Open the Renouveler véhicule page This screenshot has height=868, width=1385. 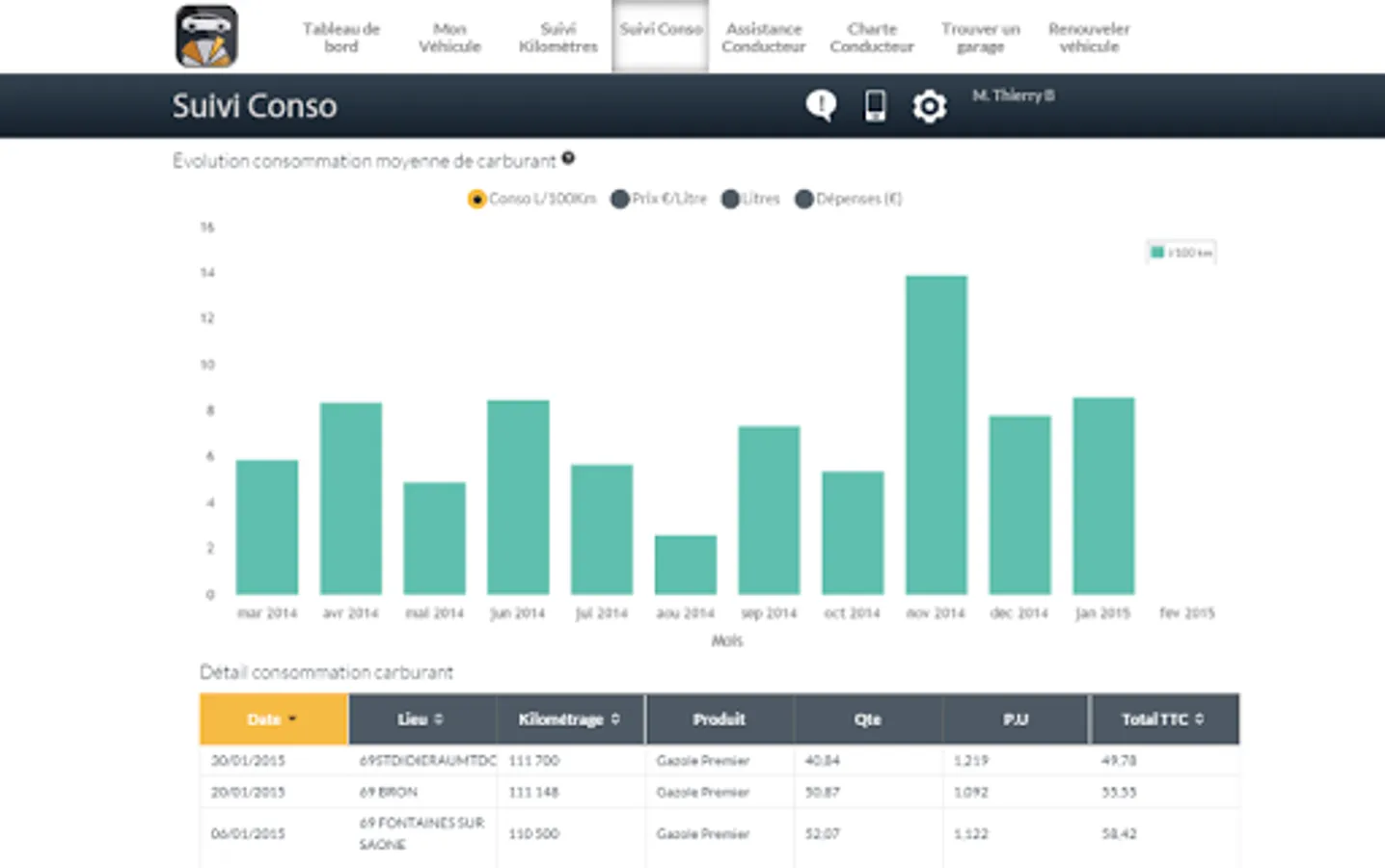(x=1088, y=38)
